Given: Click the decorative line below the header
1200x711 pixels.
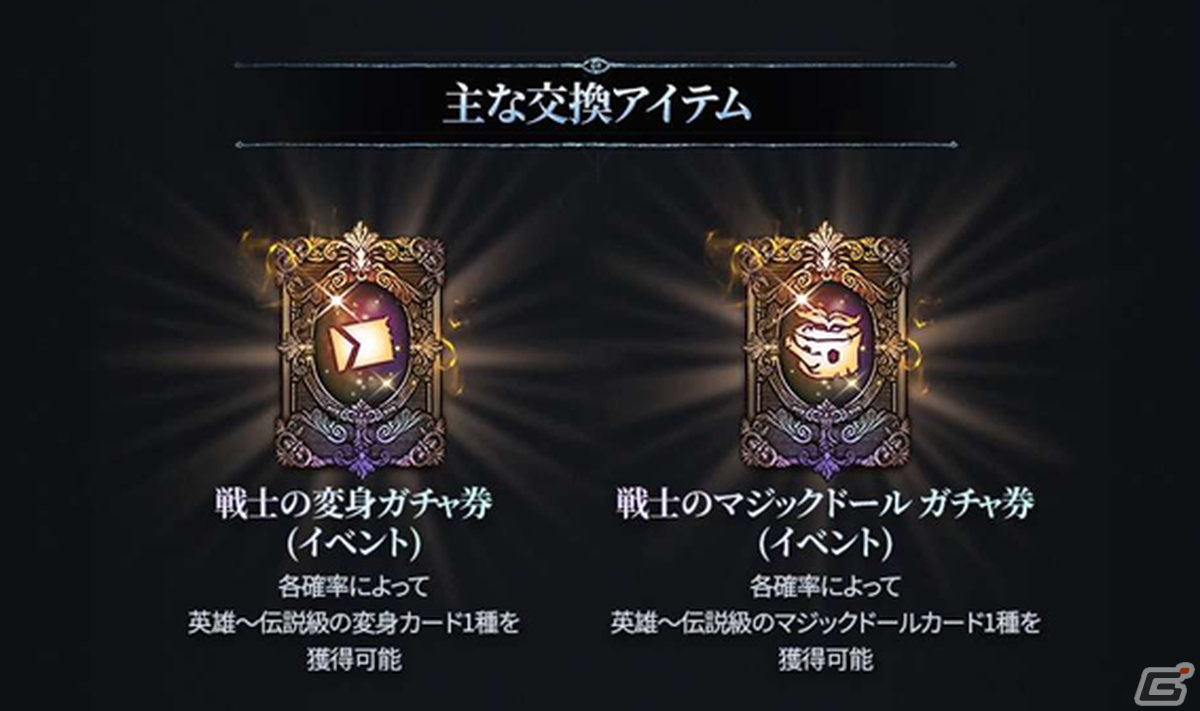Looking at the screenshot, I should coord(597,145).
